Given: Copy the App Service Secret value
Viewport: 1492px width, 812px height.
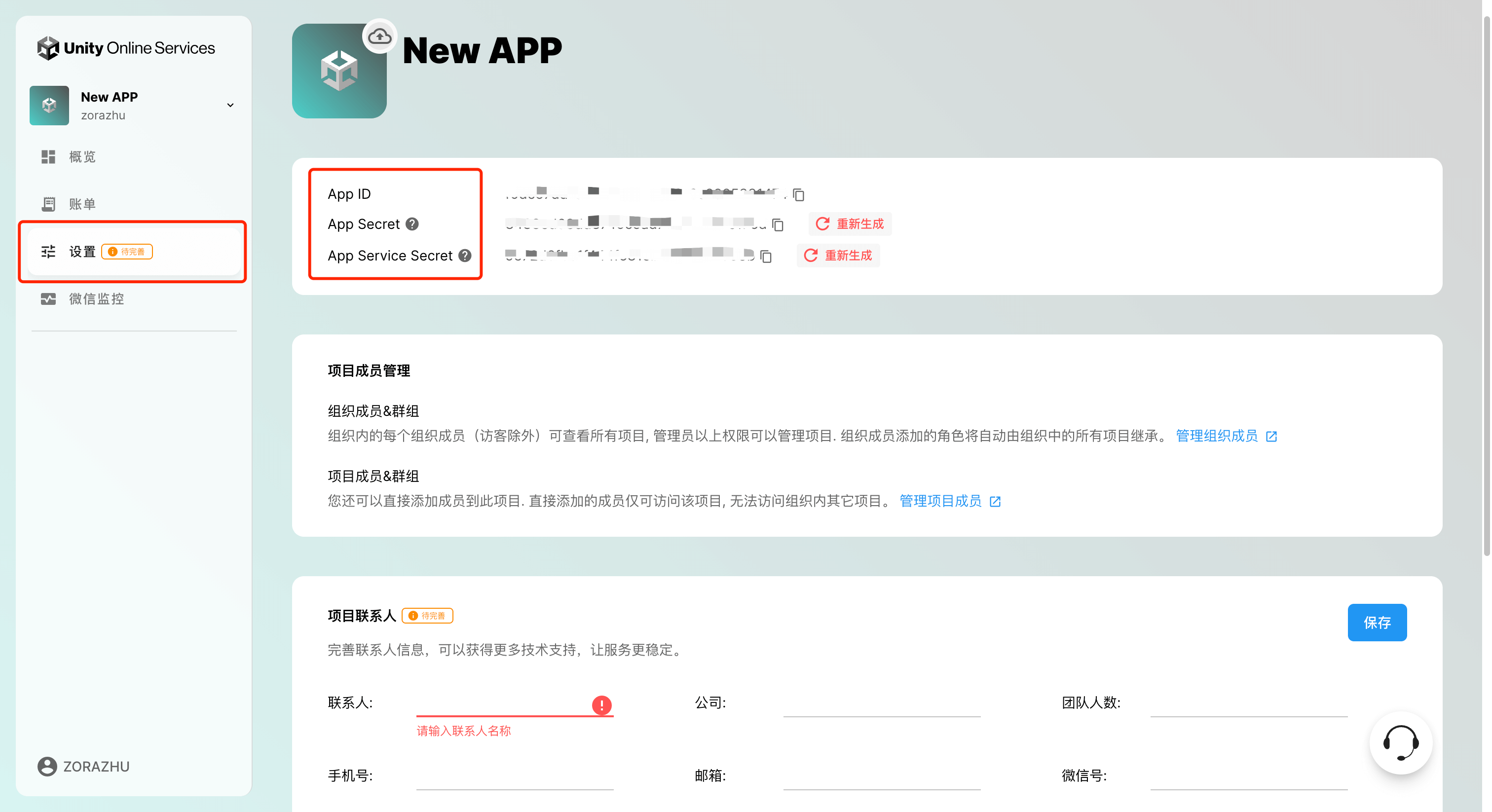Looking at the screenshot, I should 766,256.
